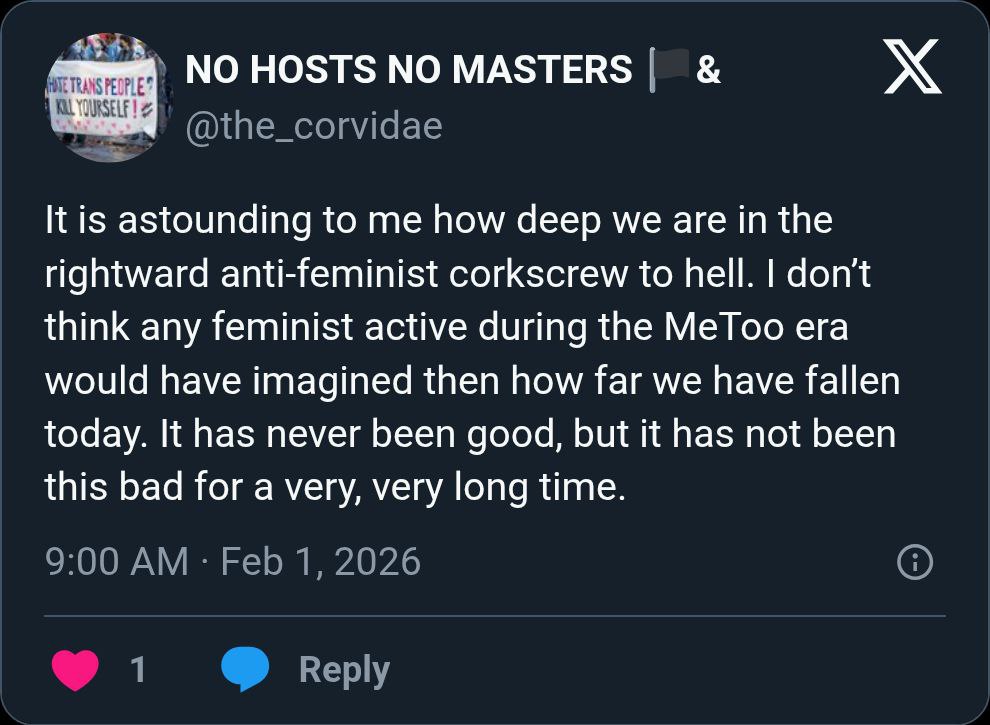Click the black flag emoji in the name
Image resolution: width=990 pixels, height=725 pixels.
[668, 70]
